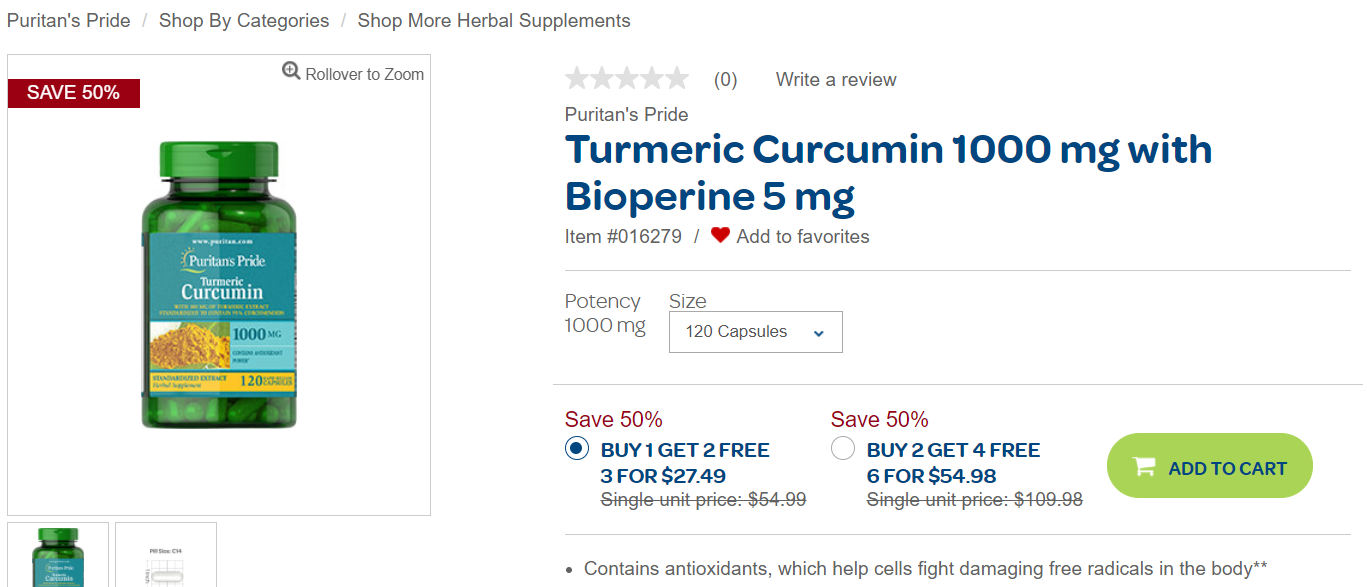Select the first bottle thumbnail image
Screen dimensions: 1367x587
pos(58,555)
